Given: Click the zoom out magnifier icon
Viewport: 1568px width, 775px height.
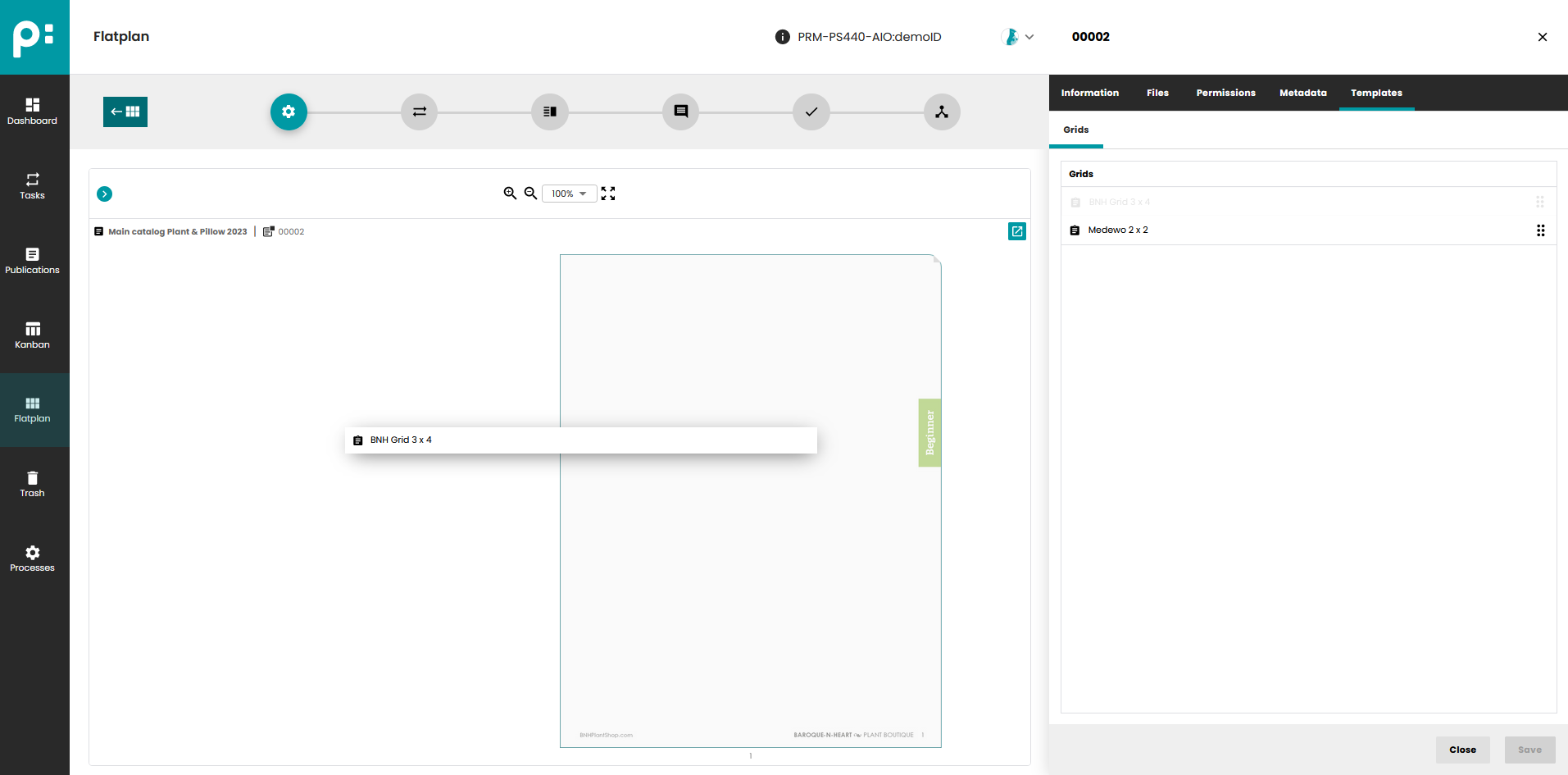Looking at the screenshot, I should [530, 194].
